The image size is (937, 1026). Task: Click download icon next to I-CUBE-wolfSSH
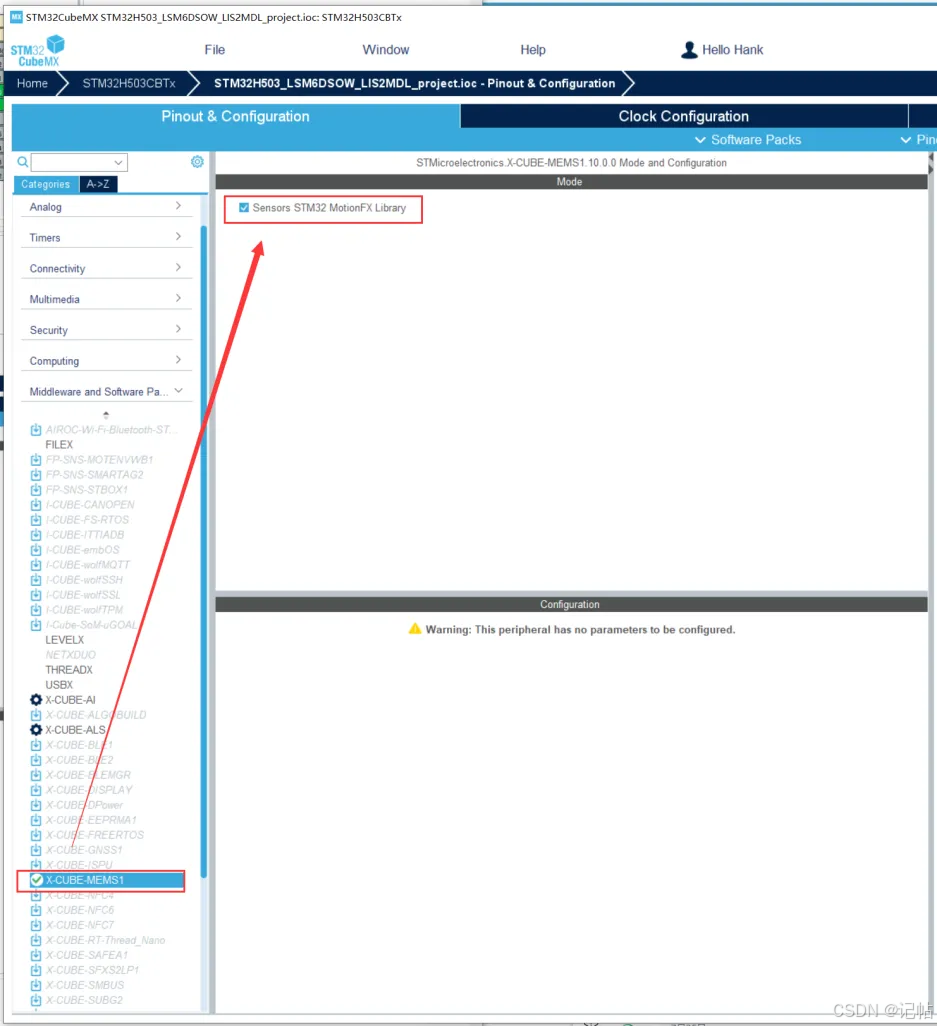(x=36, y=580)
